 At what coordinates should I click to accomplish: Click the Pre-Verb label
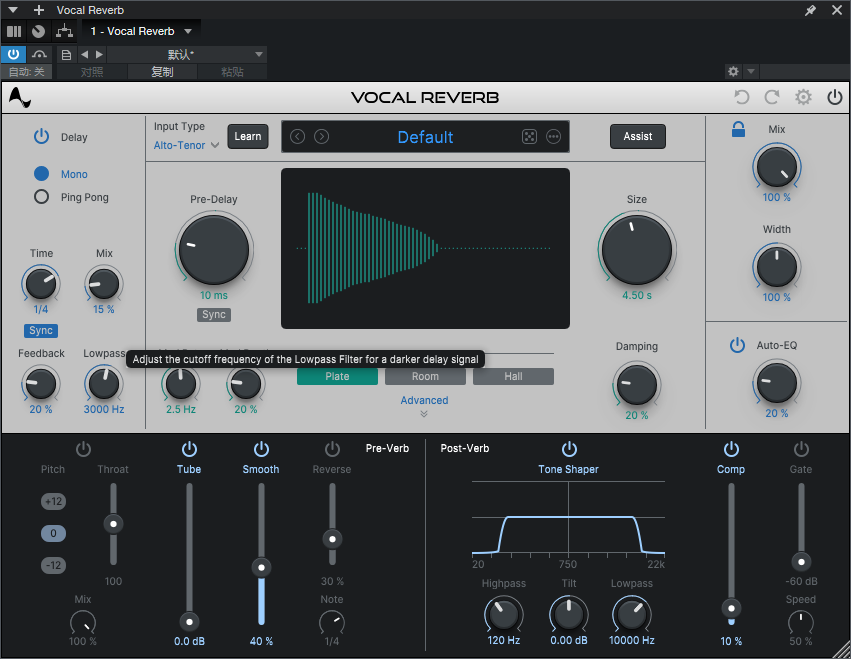pos(387,448)
